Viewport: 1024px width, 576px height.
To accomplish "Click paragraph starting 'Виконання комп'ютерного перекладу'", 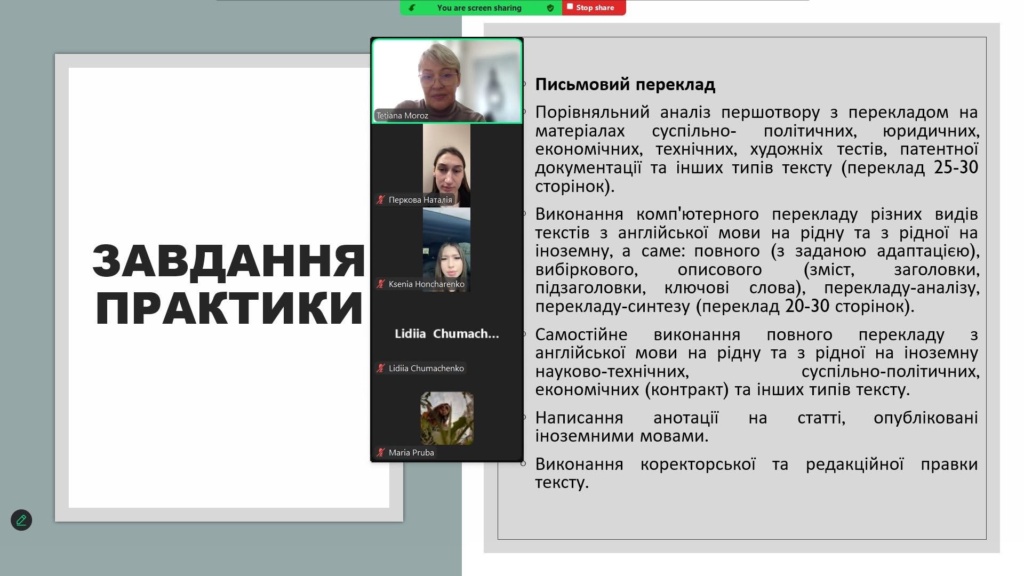I will [x=756, y=260].
